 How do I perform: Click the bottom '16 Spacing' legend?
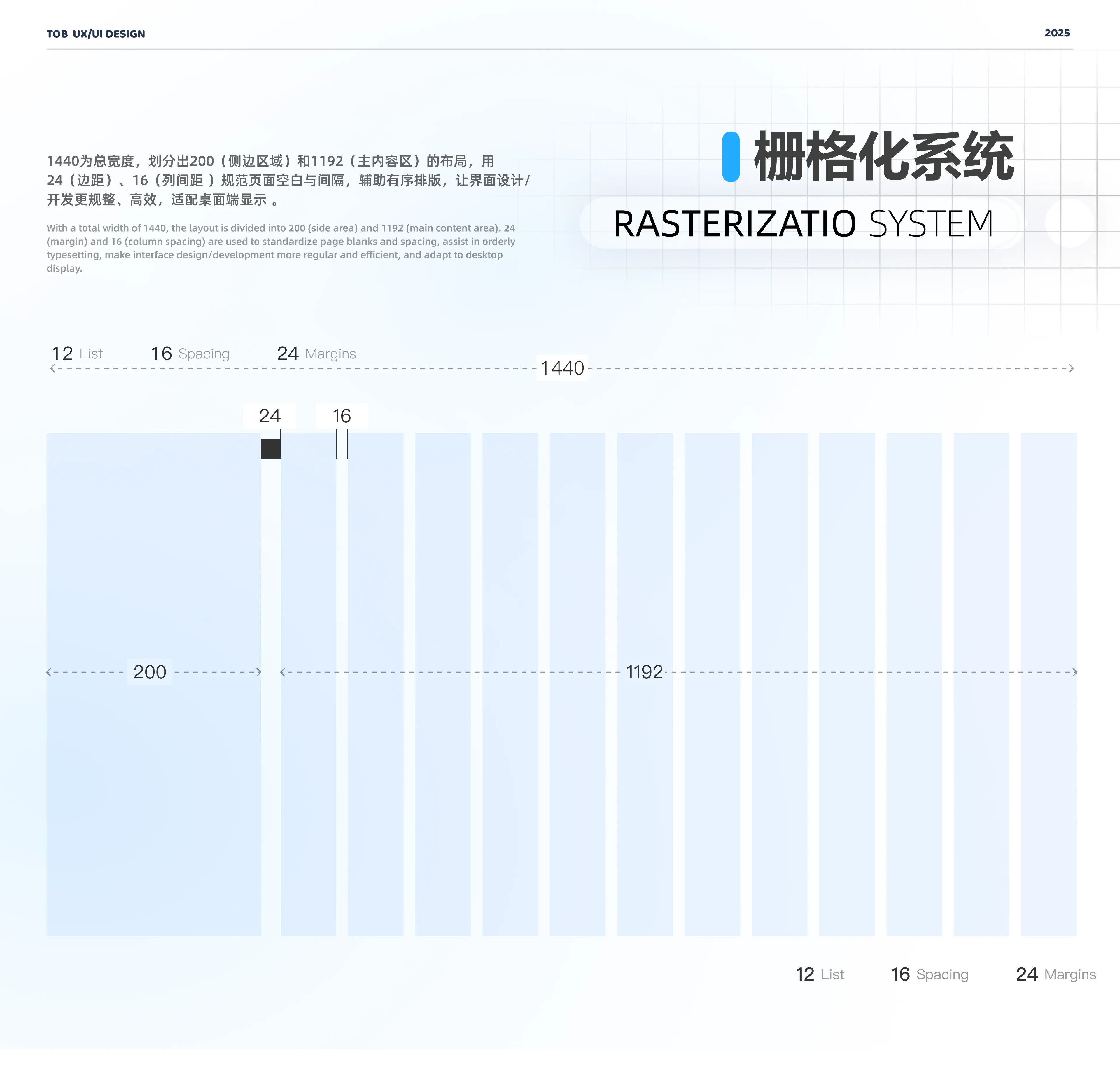click(x=930, y=974)
